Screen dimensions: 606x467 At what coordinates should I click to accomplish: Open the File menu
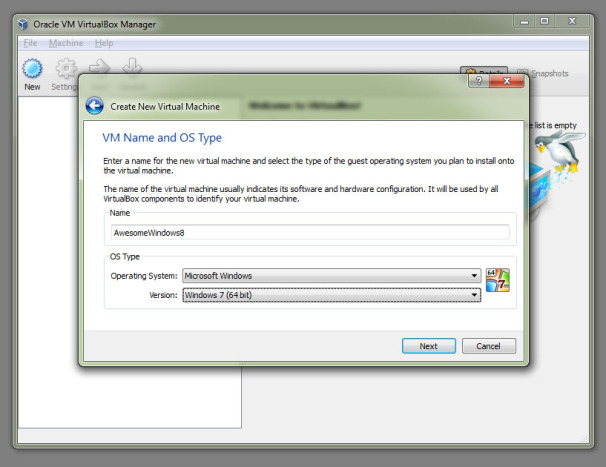30,43
